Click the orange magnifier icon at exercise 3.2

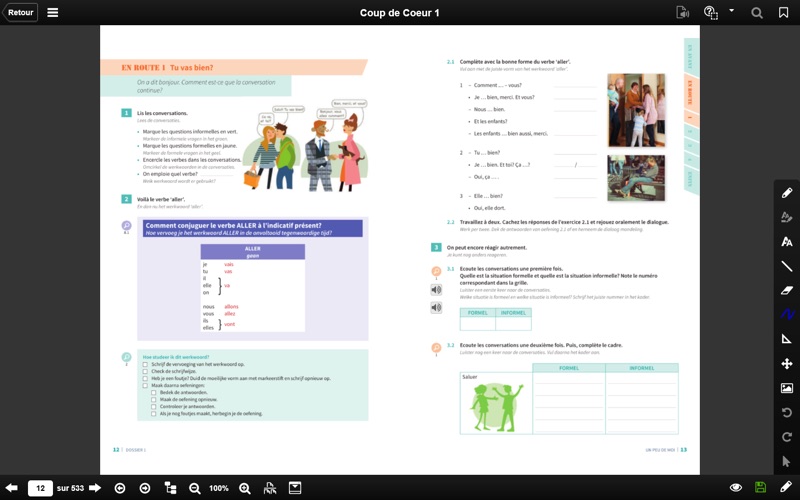click(436, 347)
